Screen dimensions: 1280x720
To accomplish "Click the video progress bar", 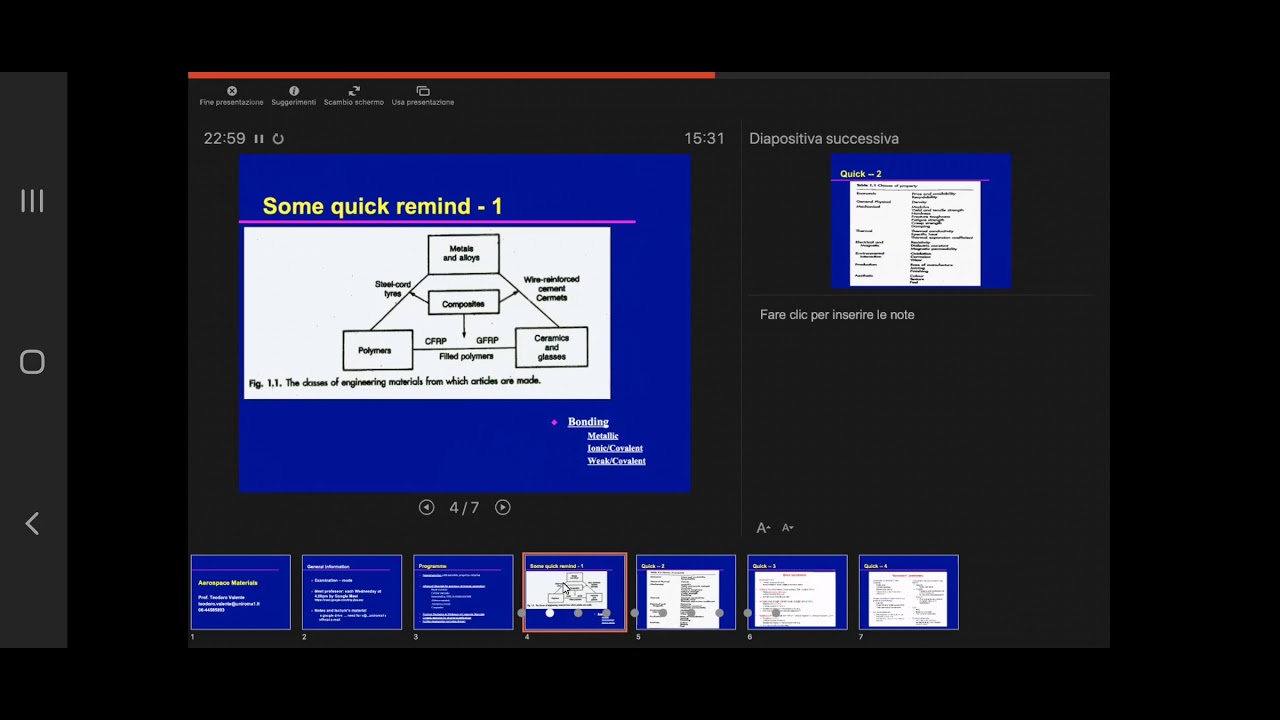I will (649, 75).
